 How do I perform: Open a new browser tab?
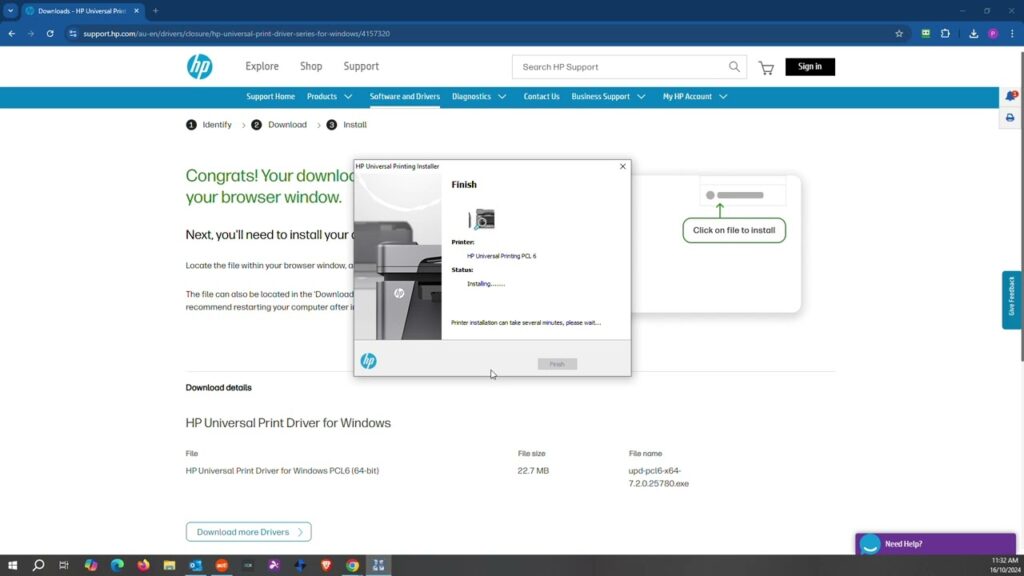click(x=155, y=10)
